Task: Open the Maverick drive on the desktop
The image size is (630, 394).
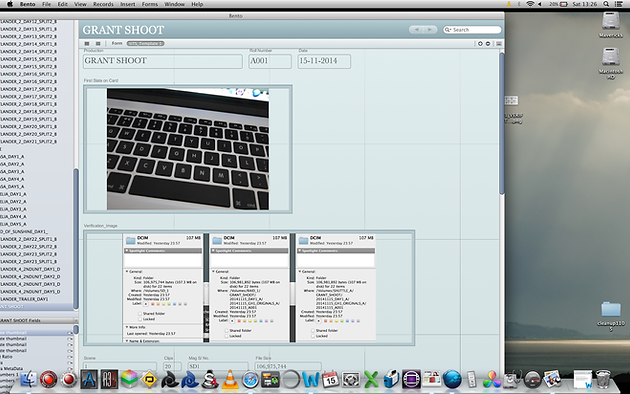Action: point(611,24)
